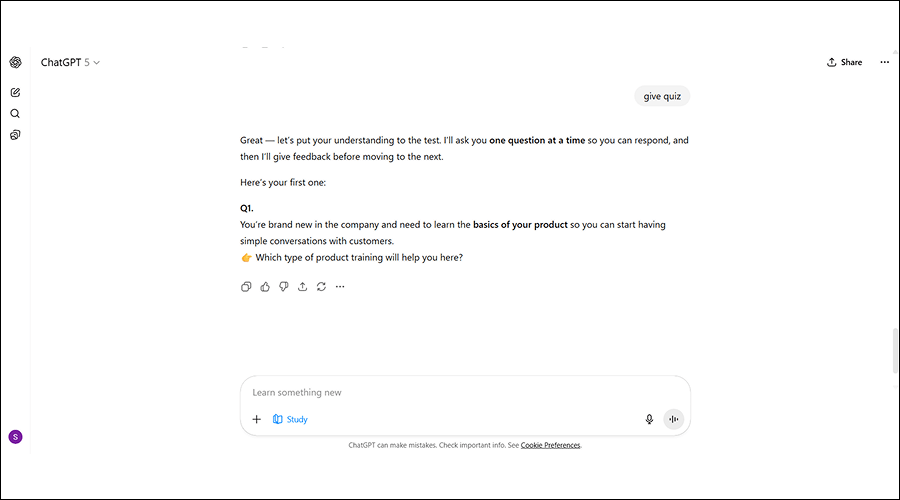This screenshot has height=500, width=900.
Task: Open more actions ellipsis below the response
Action: (x=340, y=287)
